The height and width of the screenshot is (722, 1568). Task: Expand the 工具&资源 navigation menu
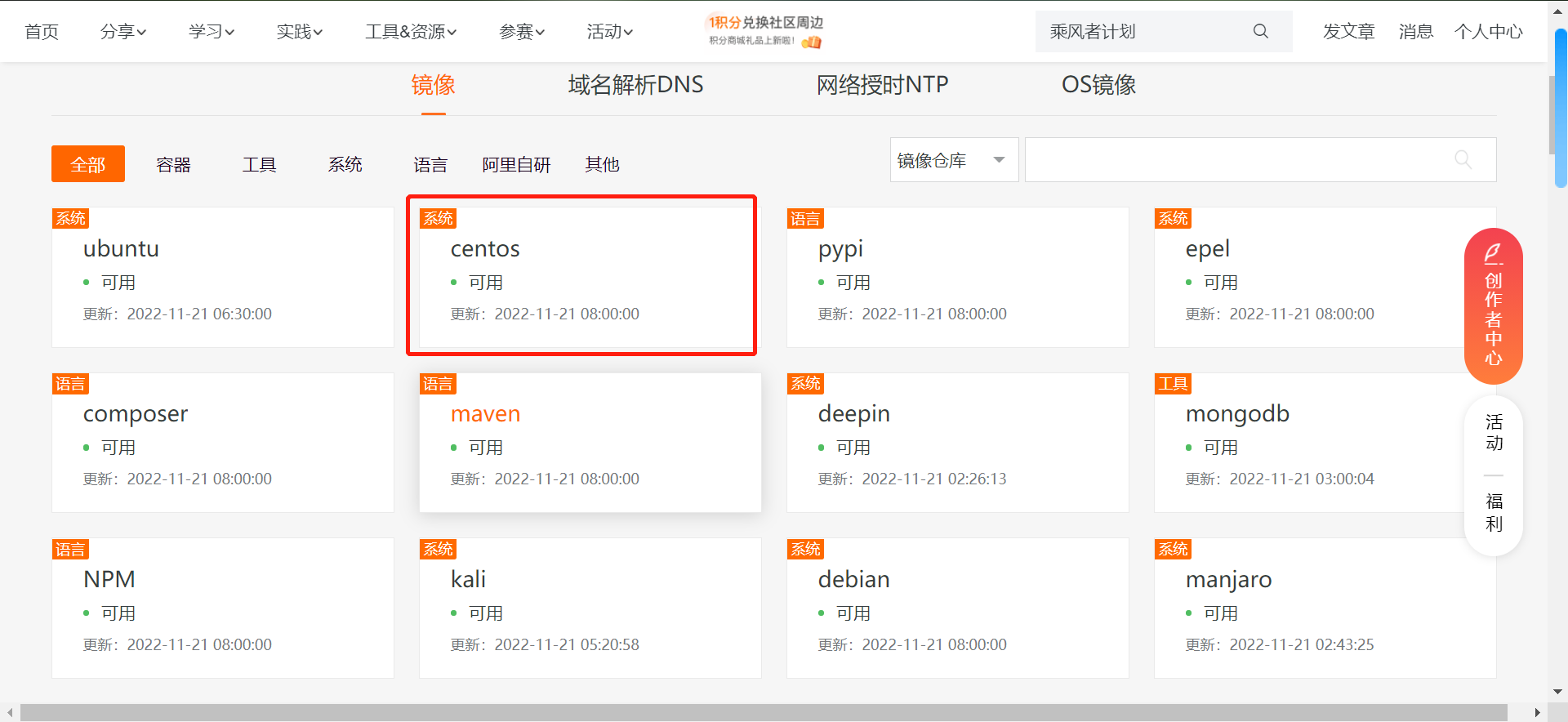click(410, 32)
